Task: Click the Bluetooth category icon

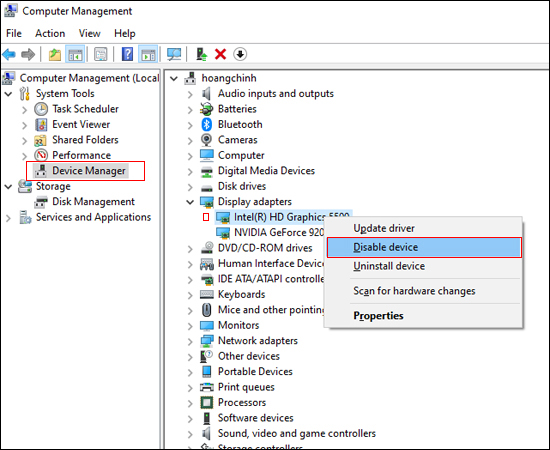Action: 207,124
